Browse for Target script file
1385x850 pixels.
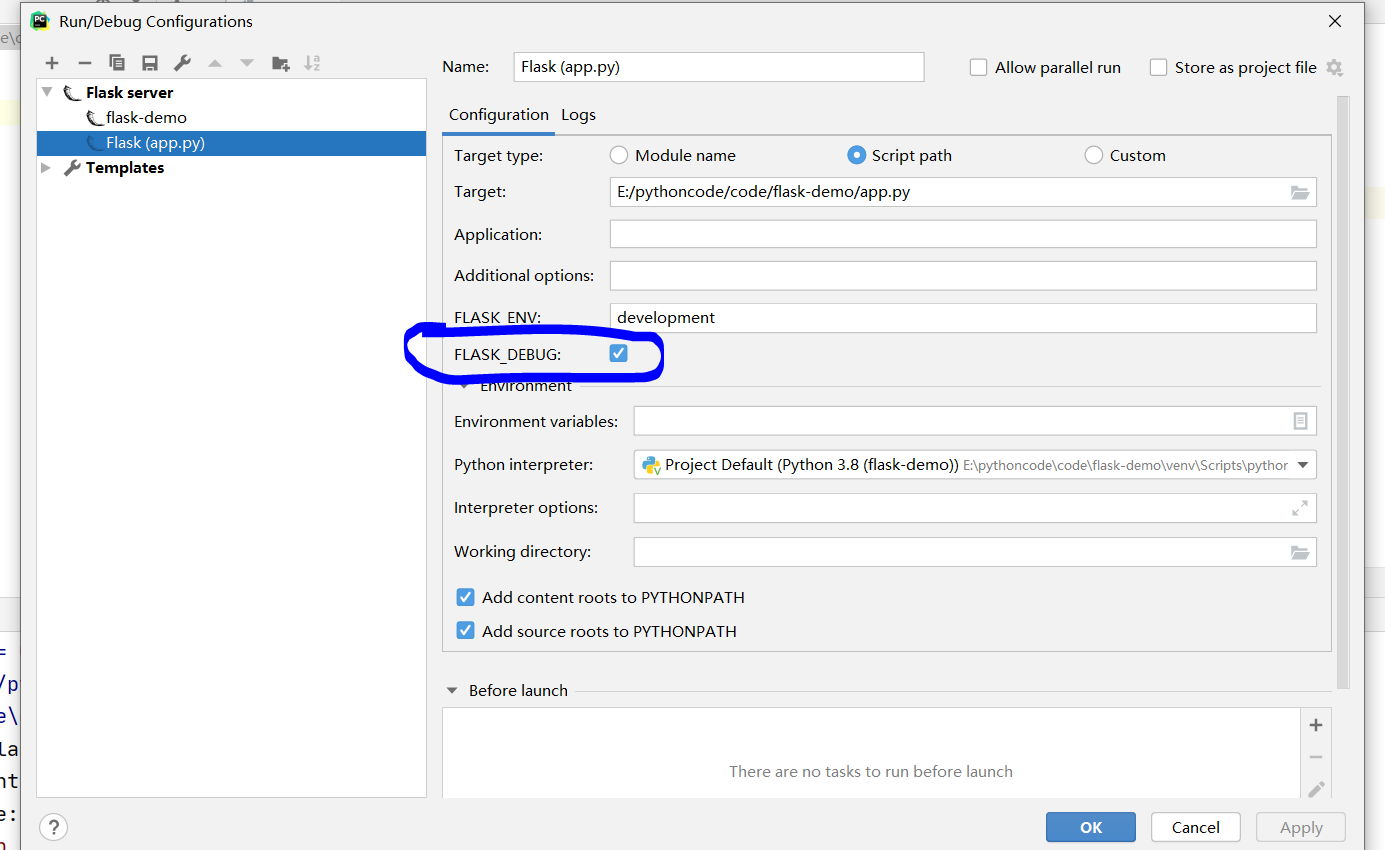pos(1300,192)
